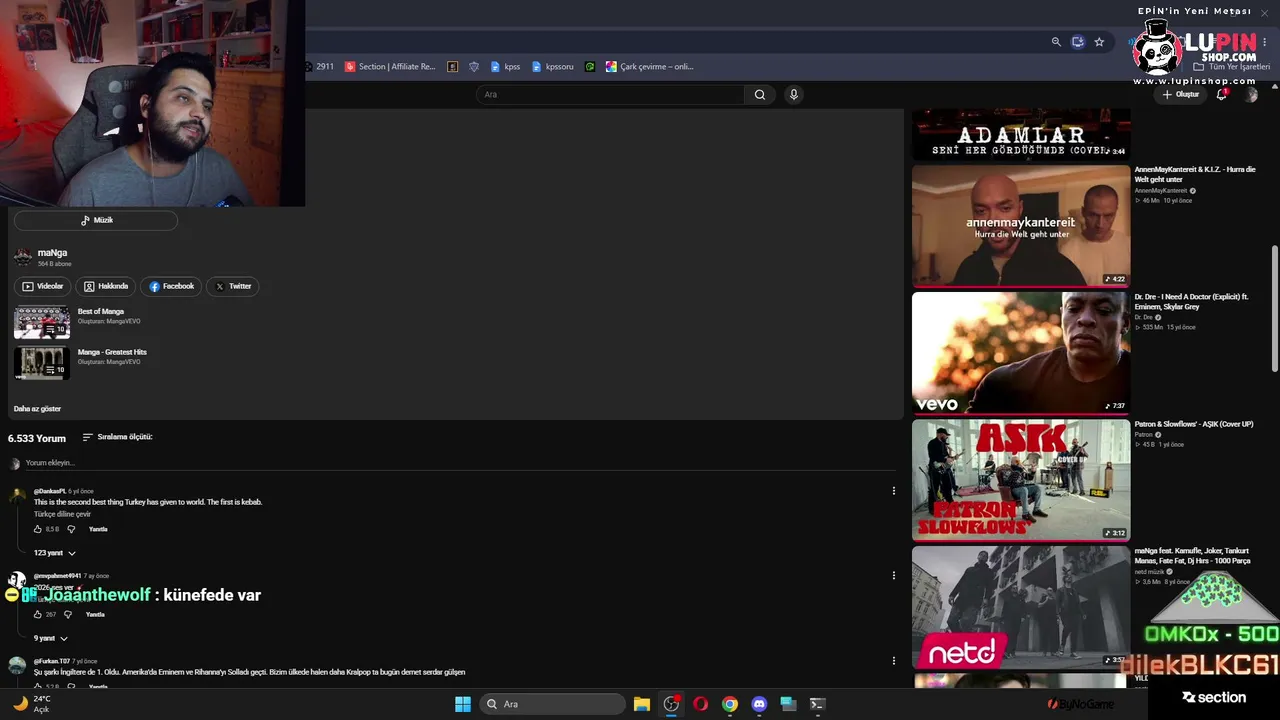Viewport: 1280px width, 720px height.
Task: Open the Sıralama ölçütü sort dropdown
Action: click(x=117, y=437)
